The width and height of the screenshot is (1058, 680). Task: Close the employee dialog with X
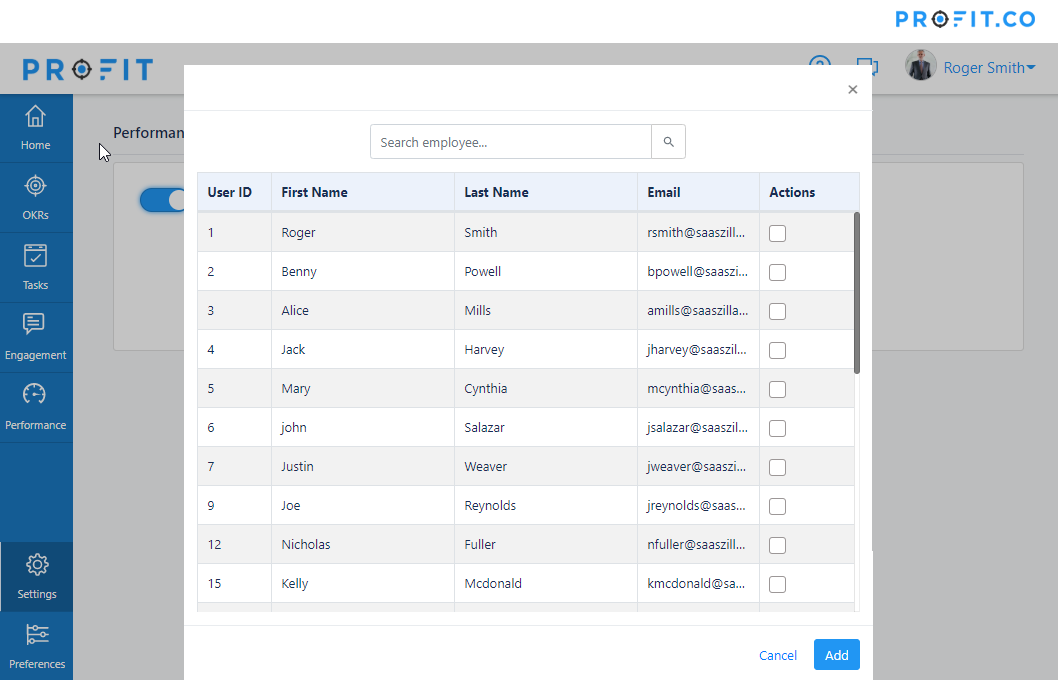pos(852,90)
